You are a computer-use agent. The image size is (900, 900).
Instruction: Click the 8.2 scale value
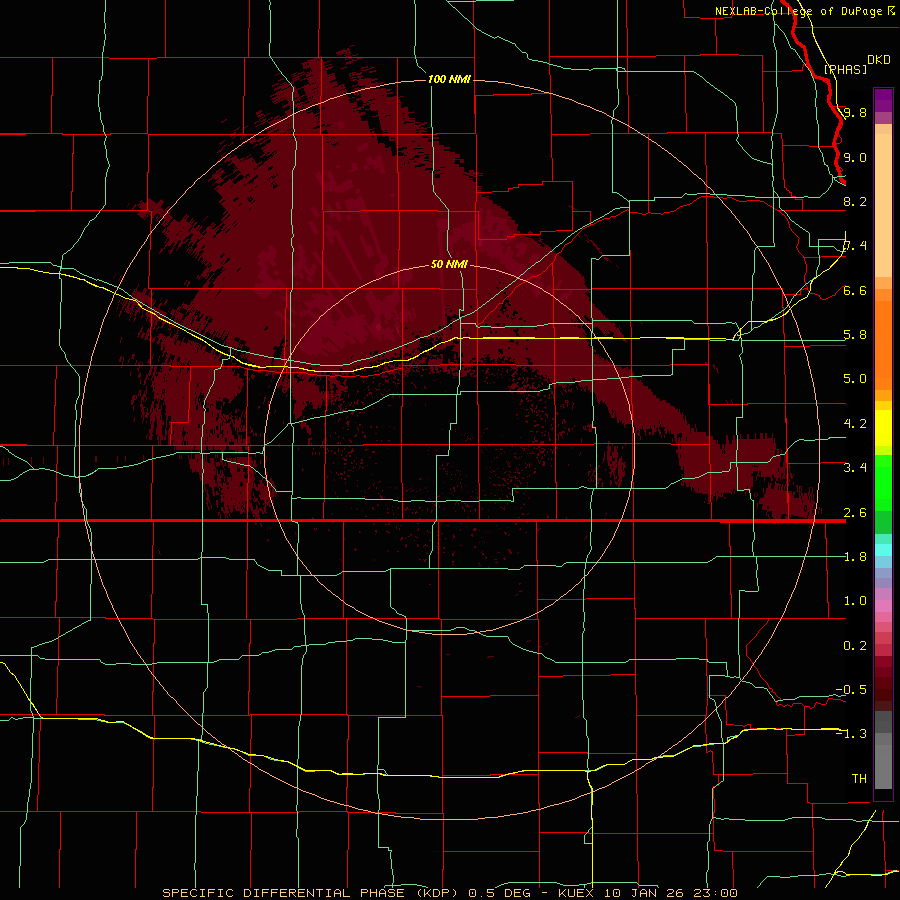[x=855, y=201]
